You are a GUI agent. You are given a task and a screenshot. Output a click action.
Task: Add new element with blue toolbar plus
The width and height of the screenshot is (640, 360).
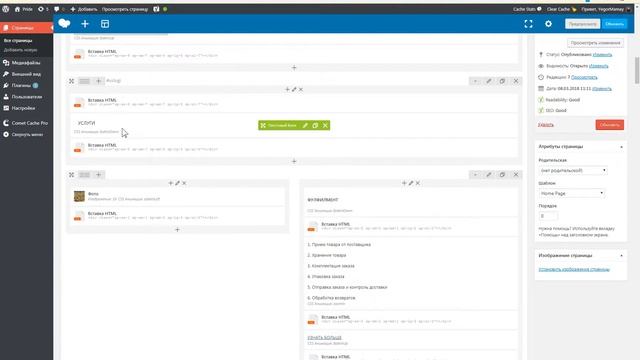point(85,24)
